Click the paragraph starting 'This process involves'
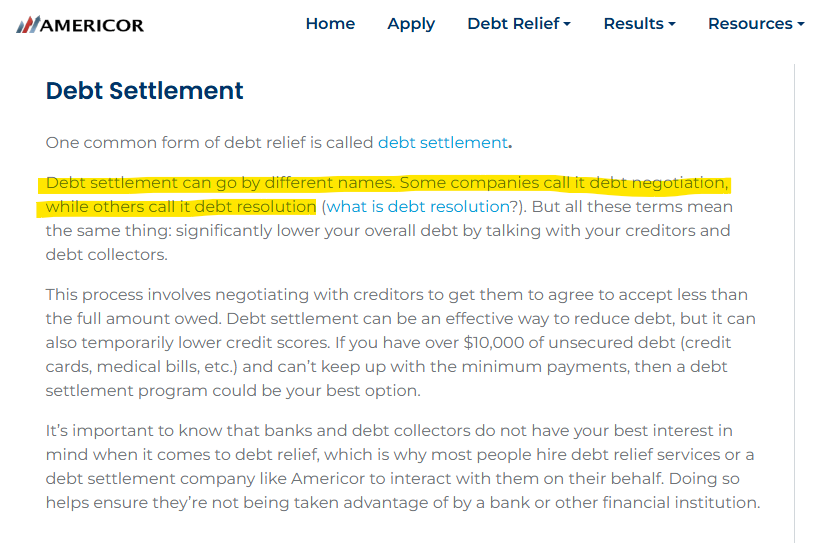Screen dimensions: 818x543 (401, 343)
